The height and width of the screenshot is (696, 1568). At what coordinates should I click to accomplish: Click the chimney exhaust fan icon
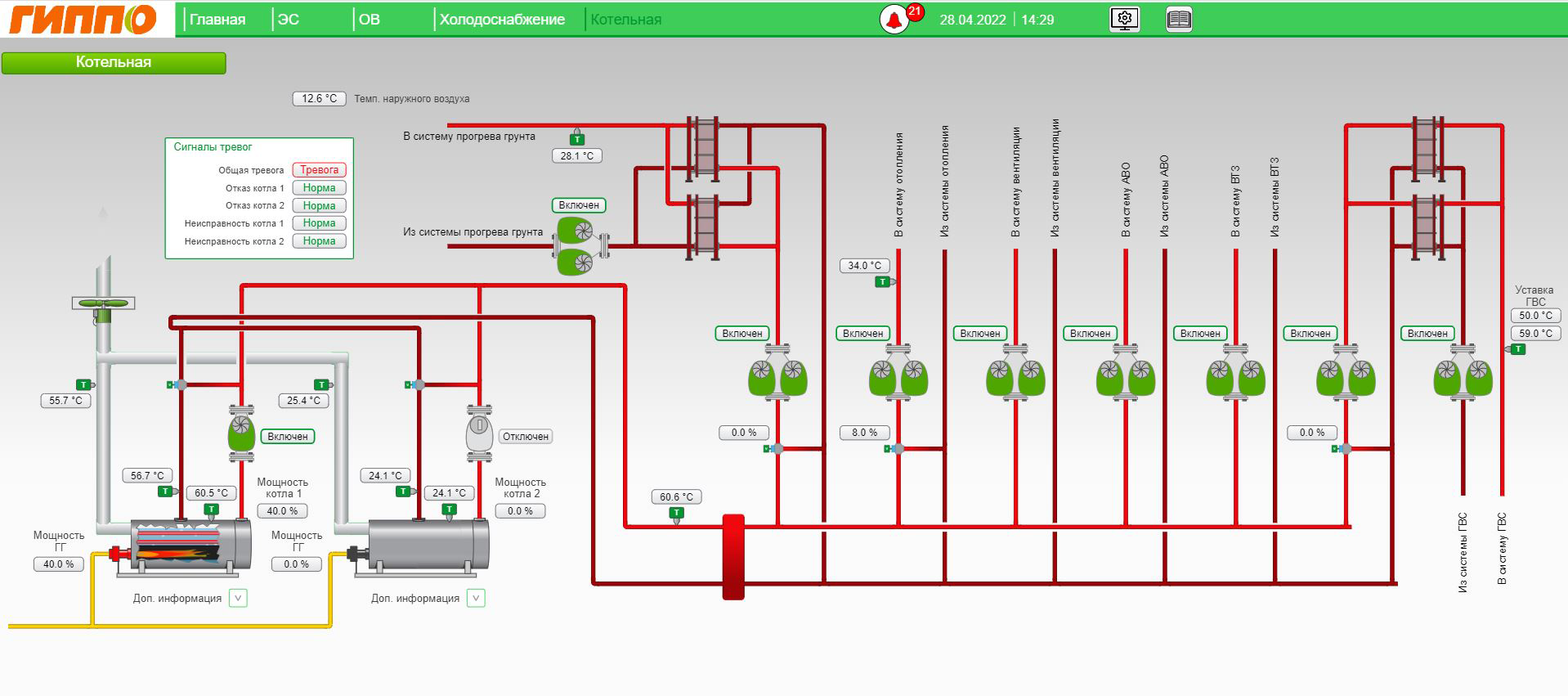[x=103, y=303]
